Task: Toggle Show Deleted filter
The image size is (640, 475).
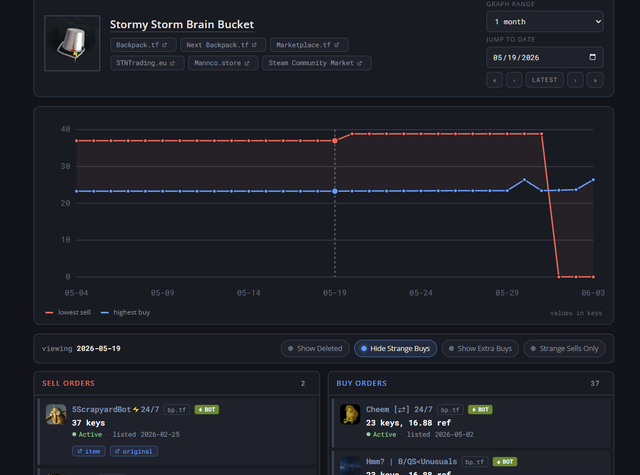Action: 315,348
